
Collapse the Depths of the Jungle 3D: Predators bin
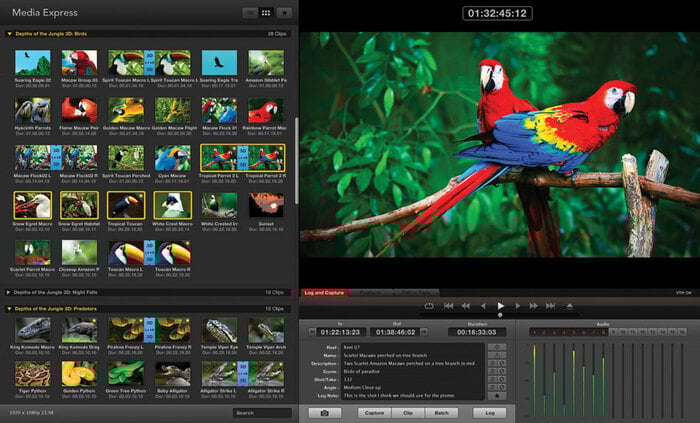pyautogui.click(x=9, y=309)
